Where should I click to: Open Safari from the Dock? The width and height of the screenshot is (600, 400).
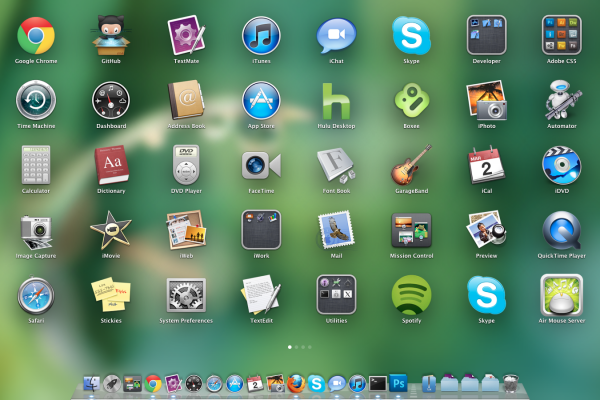coord(214,384)
